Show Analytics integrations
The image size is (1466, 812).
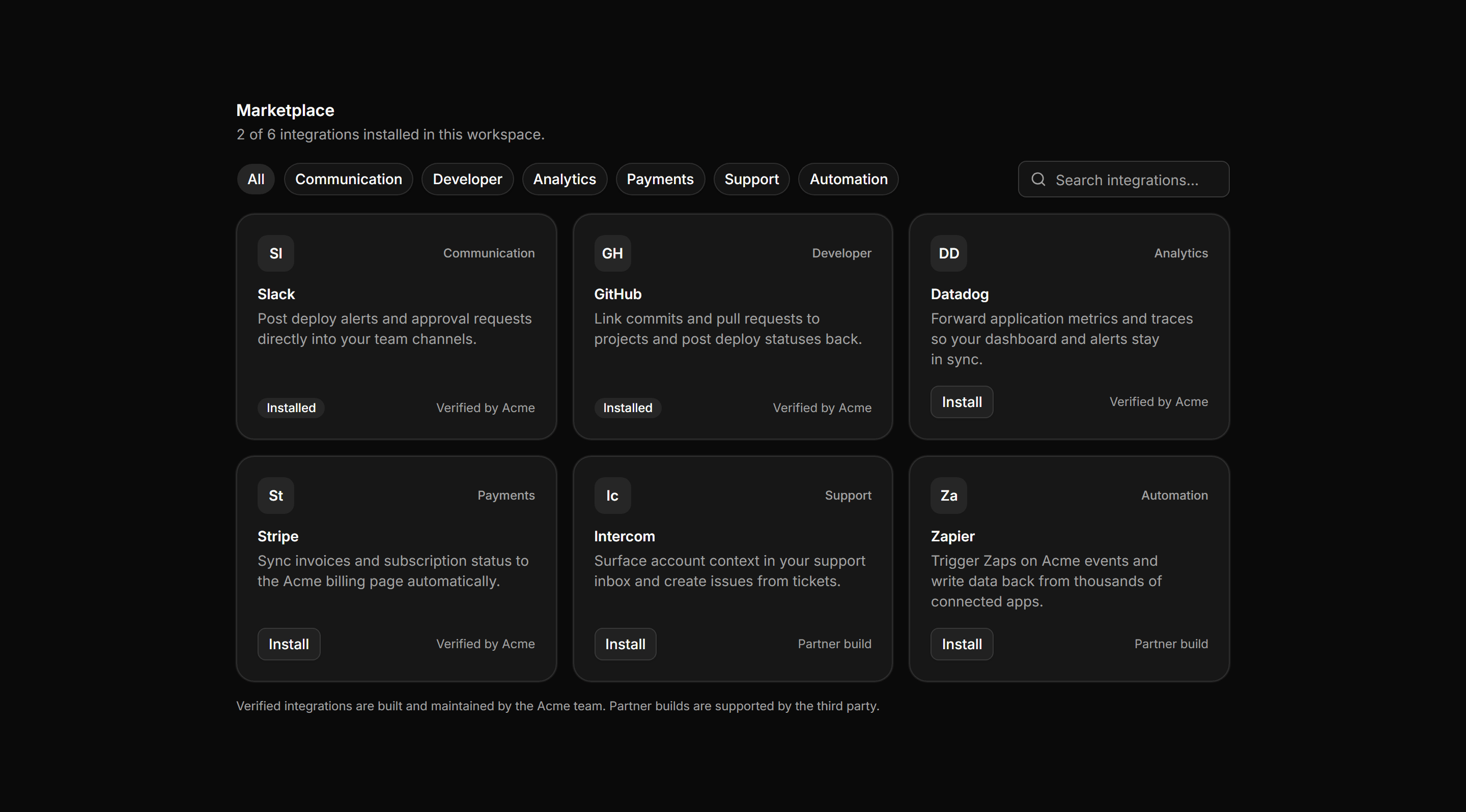[565, 179]
